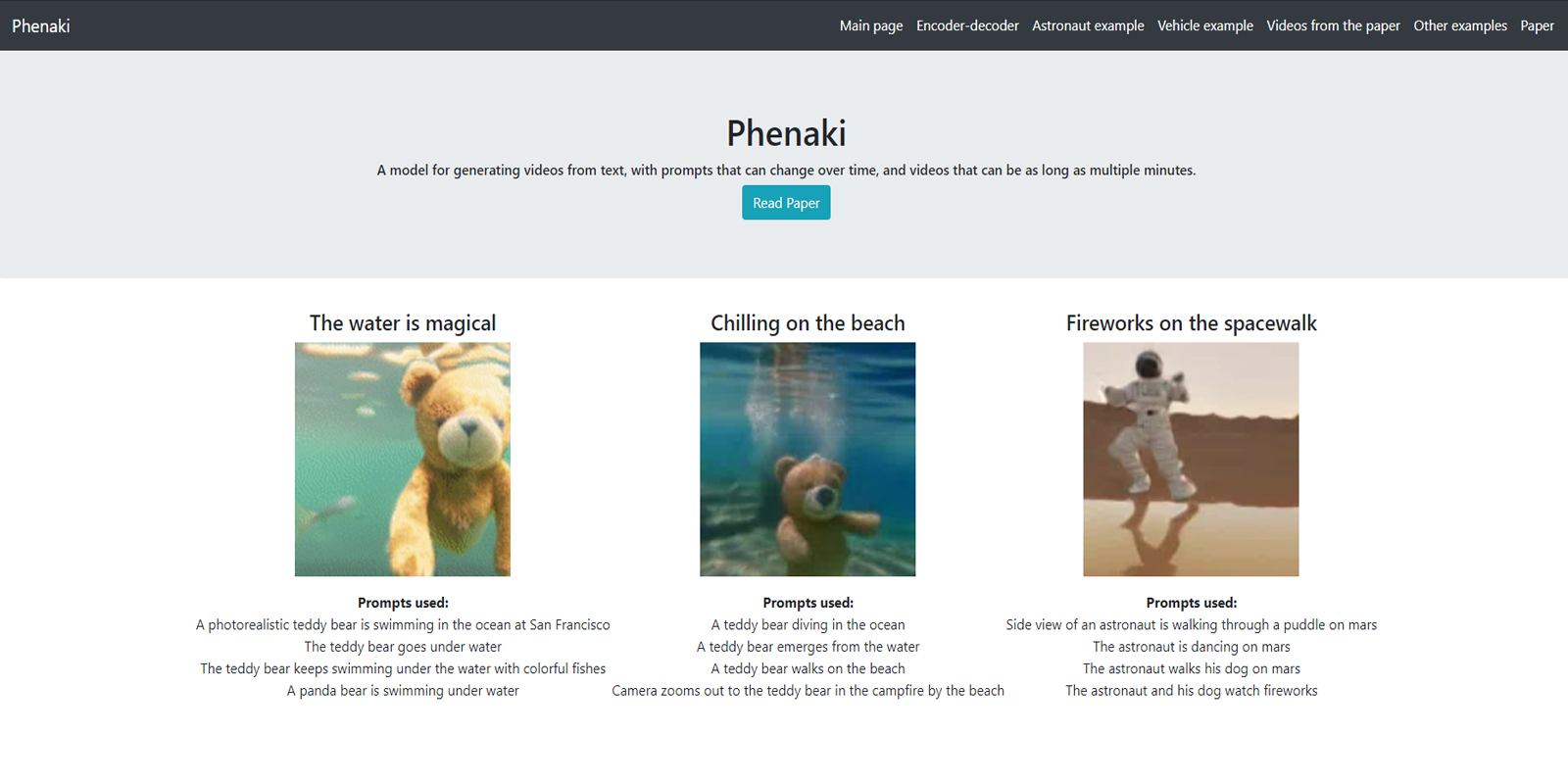Image resolution: width=1568 pixels, height=784 pixels.
Task: Click the large Phenaki page title
Action: (x=786, y=133)
